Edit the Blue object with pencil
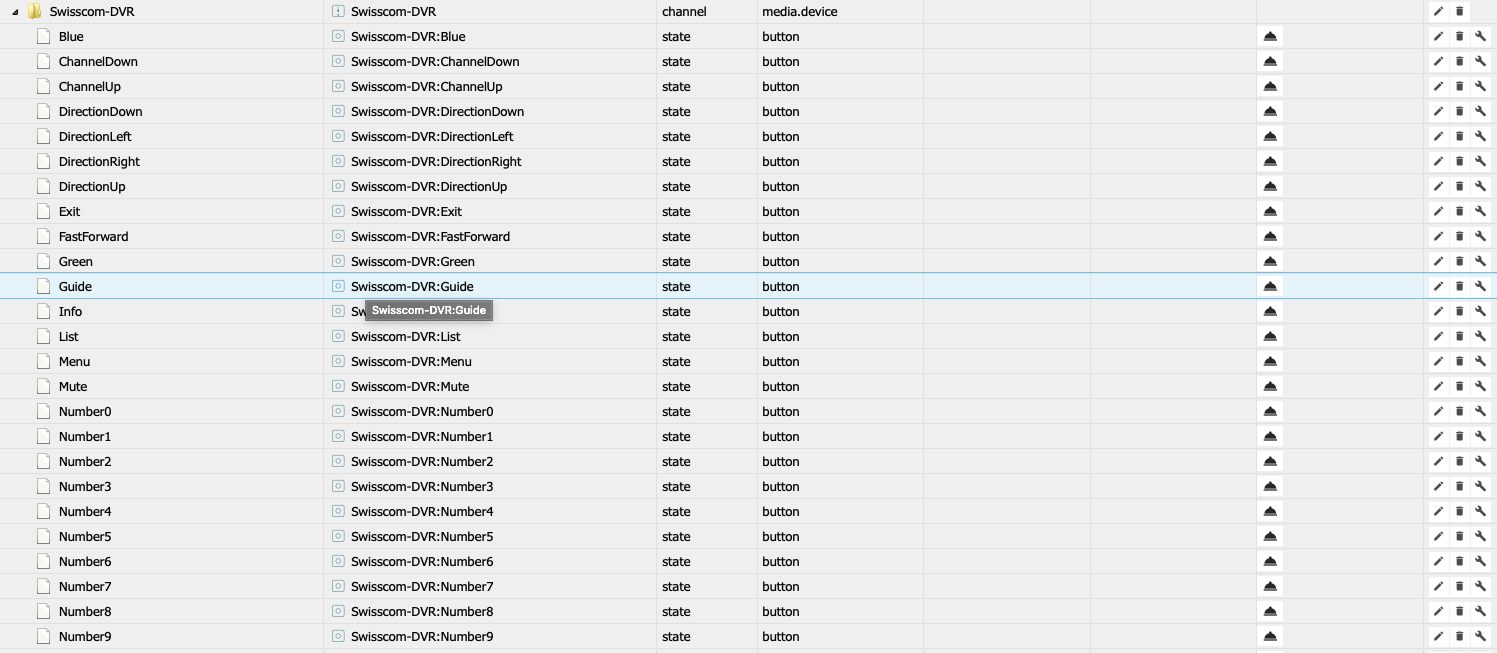 pos(1438,36)
